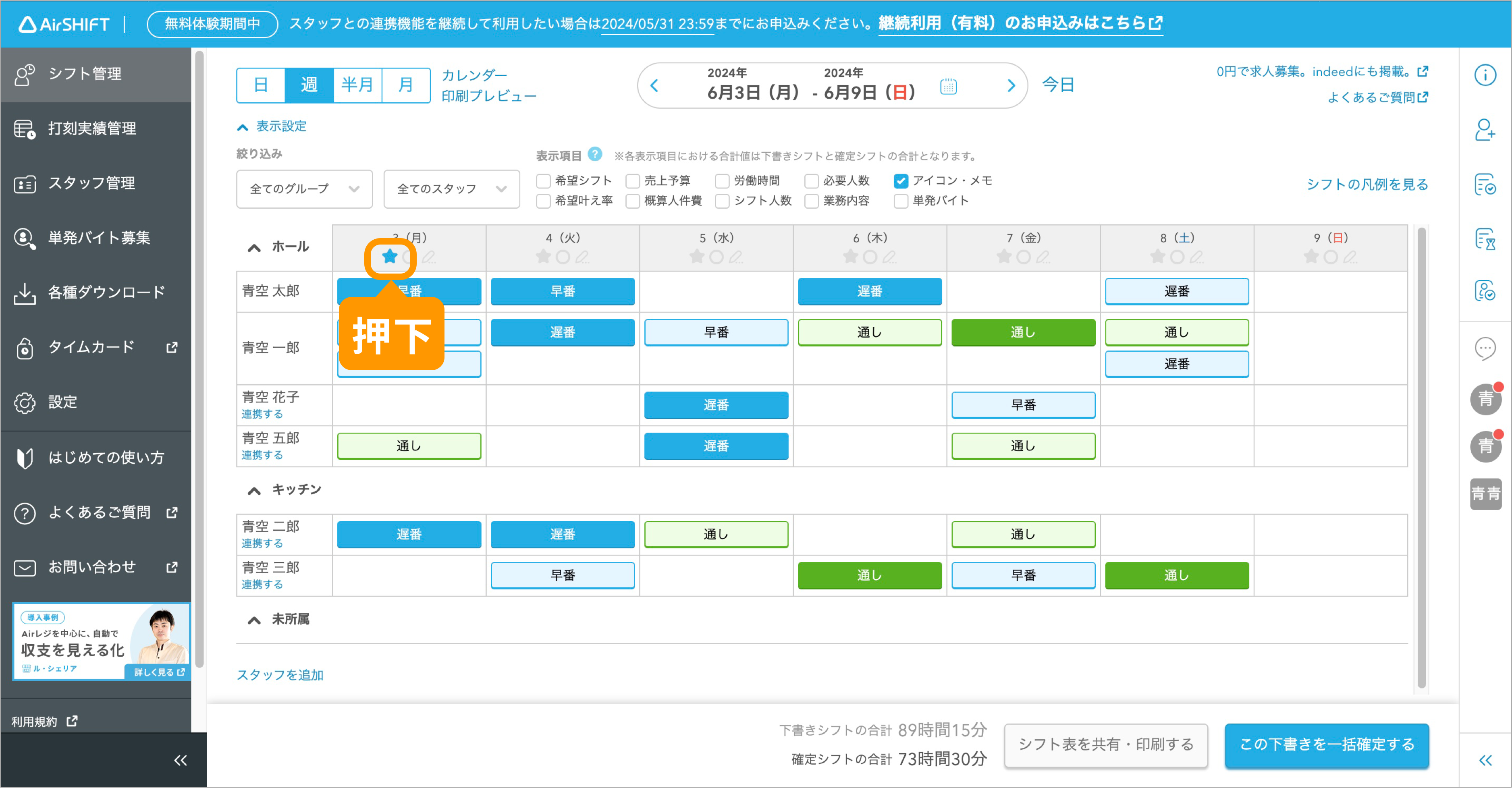Collapse the left sidebar with double chevron

[x=180, y=761]
